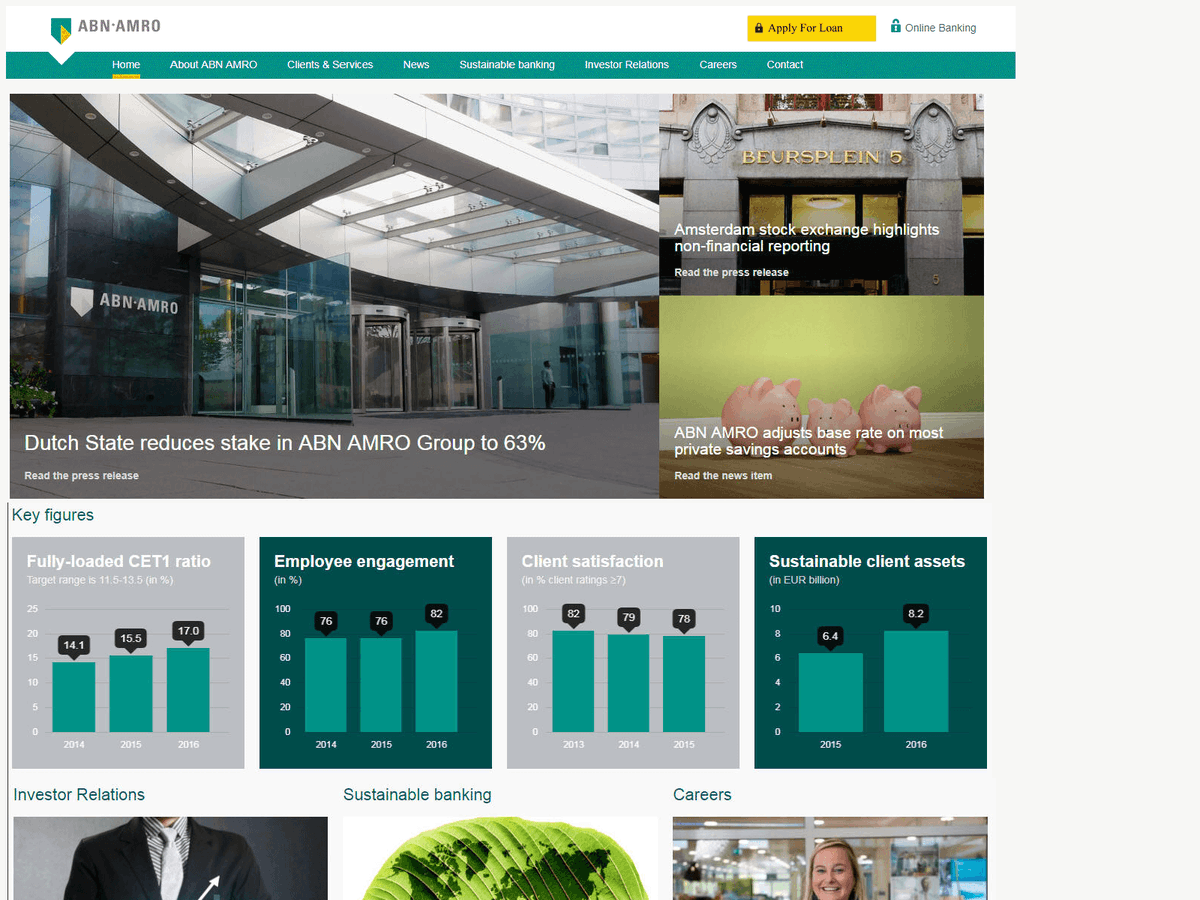Open the News menu item
1200x900 pixels.
pos(416,65)
